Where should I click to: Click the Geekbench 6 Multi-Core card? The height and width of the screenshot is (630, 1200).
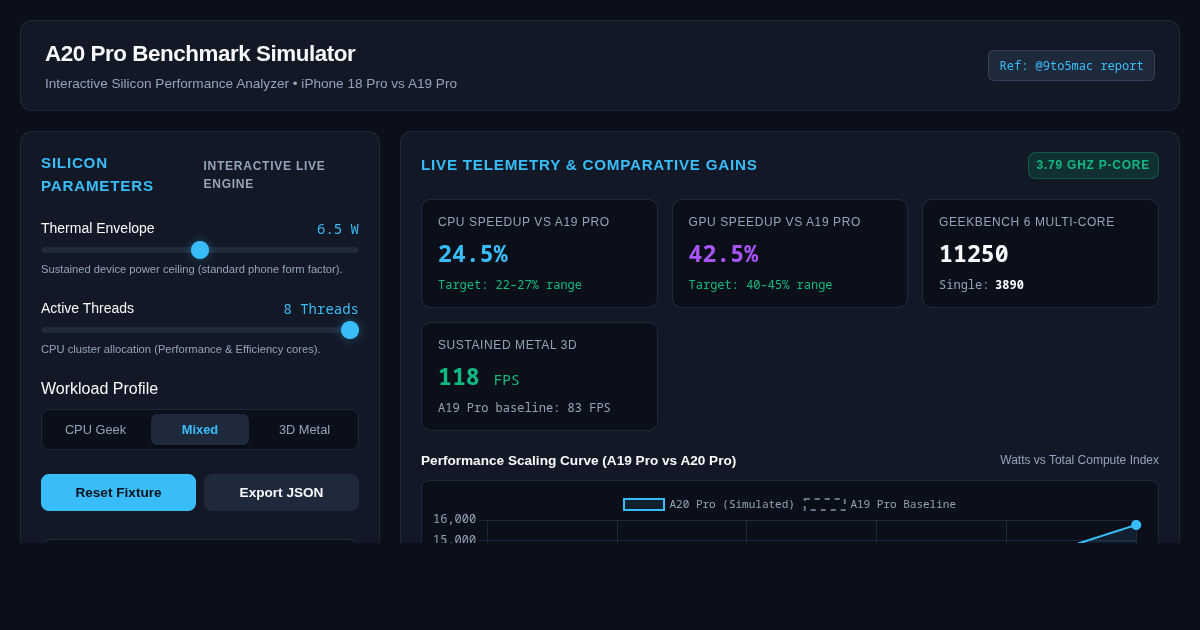1040,253
